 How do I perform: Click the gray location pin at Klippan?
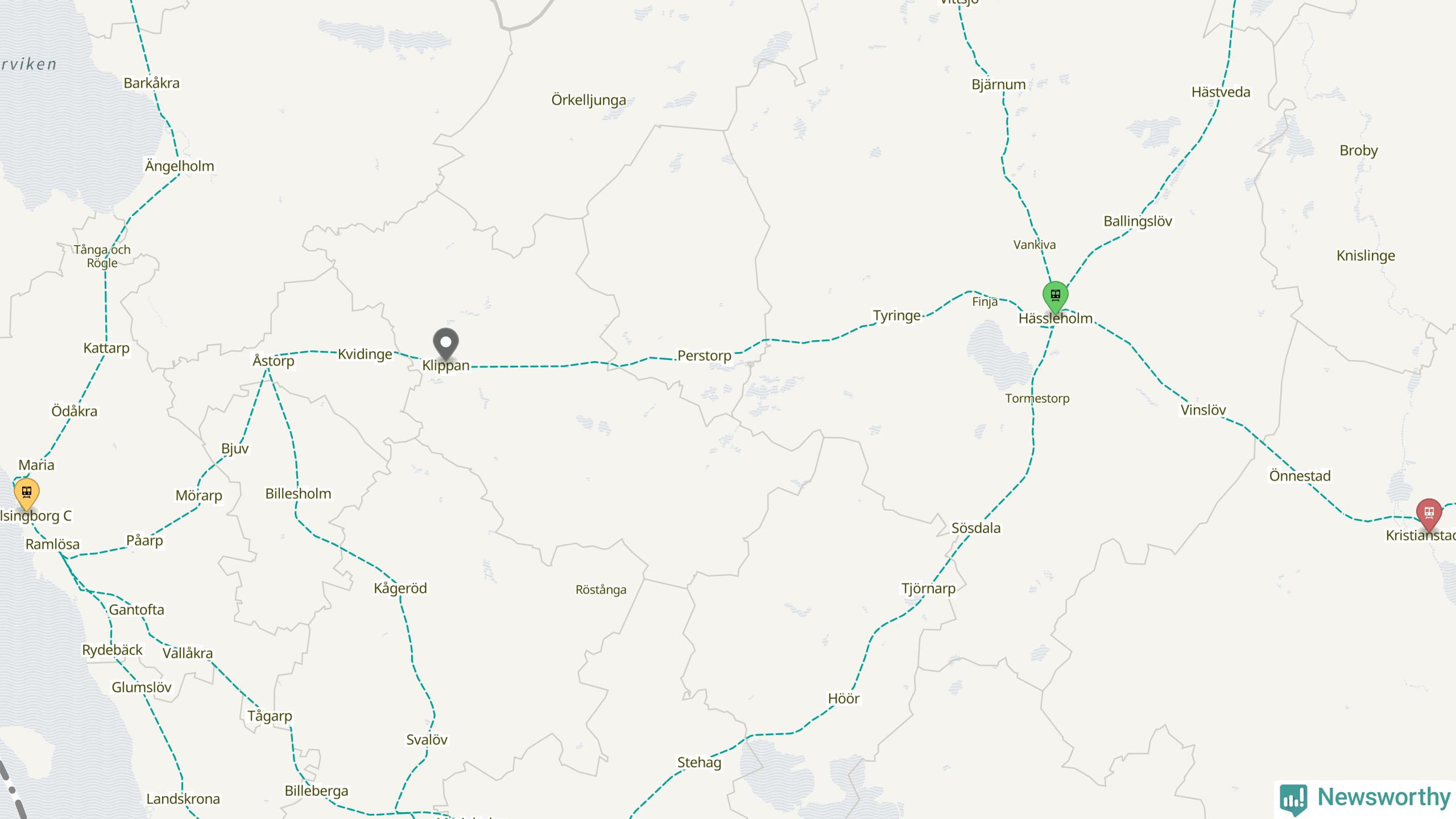[445, 344]
